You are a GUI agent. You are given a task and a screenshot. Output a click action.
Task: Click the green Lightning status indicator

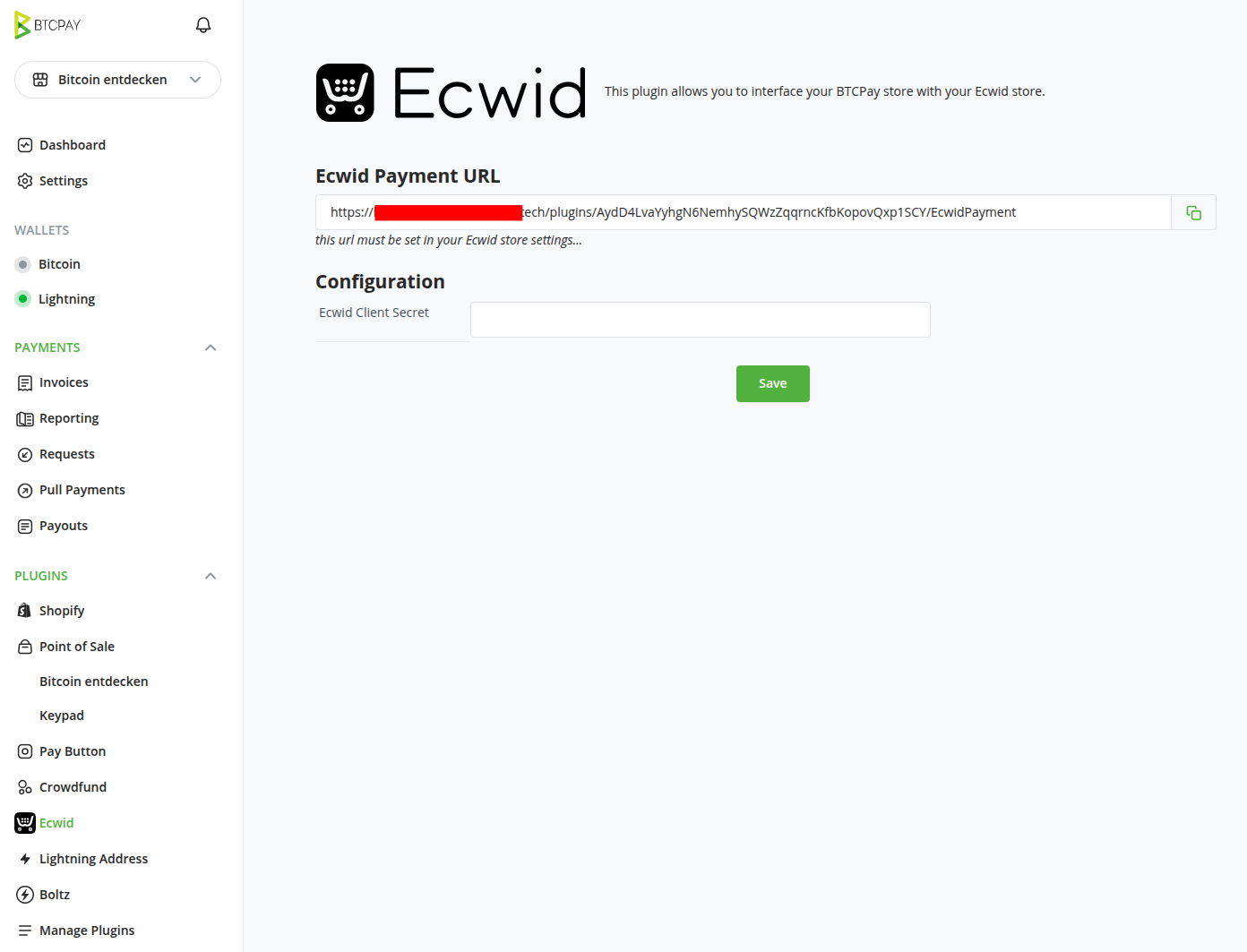(22, 298)
